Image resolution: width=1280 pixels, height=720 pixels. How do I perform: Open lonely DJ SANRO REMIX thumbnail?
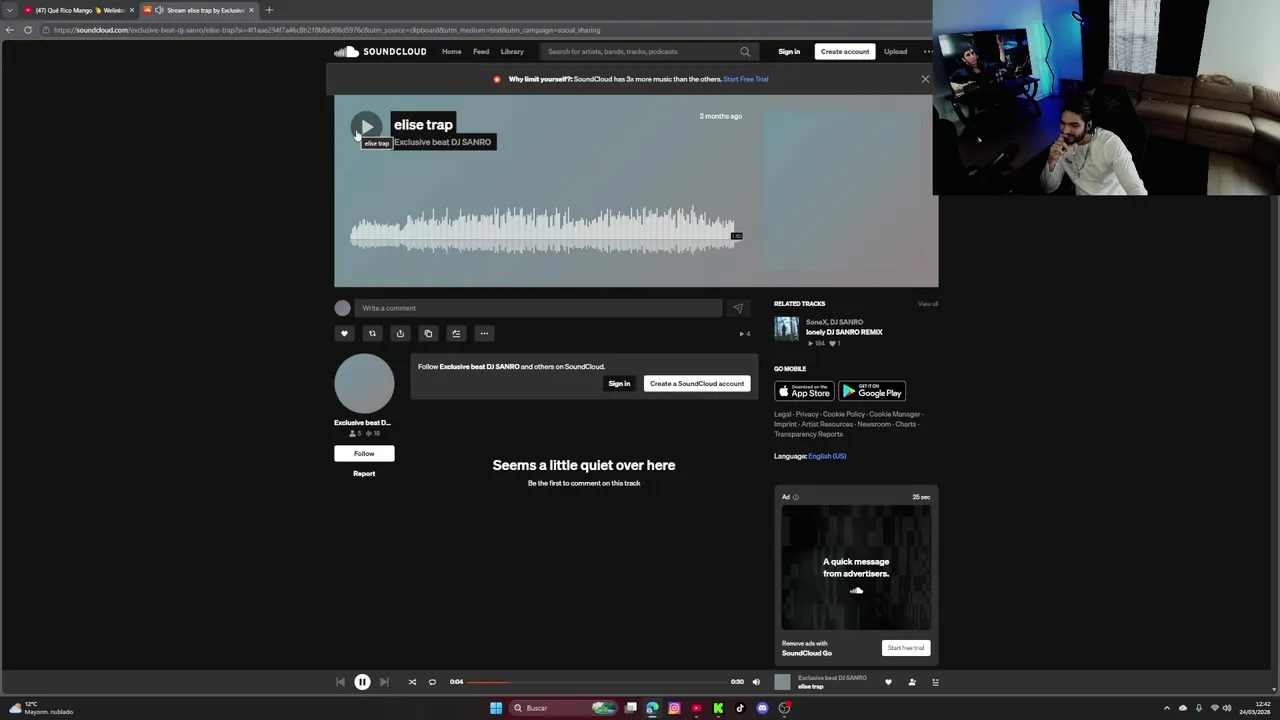(786, 329)
